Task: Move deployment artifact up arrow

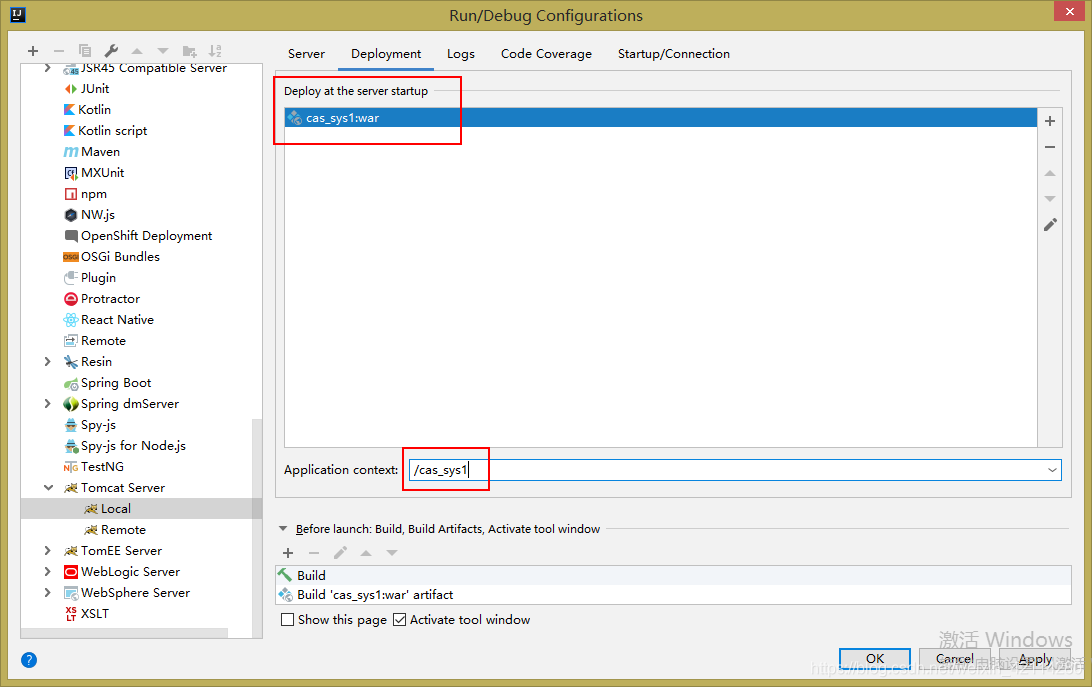Action: (x=1050, y=173)
